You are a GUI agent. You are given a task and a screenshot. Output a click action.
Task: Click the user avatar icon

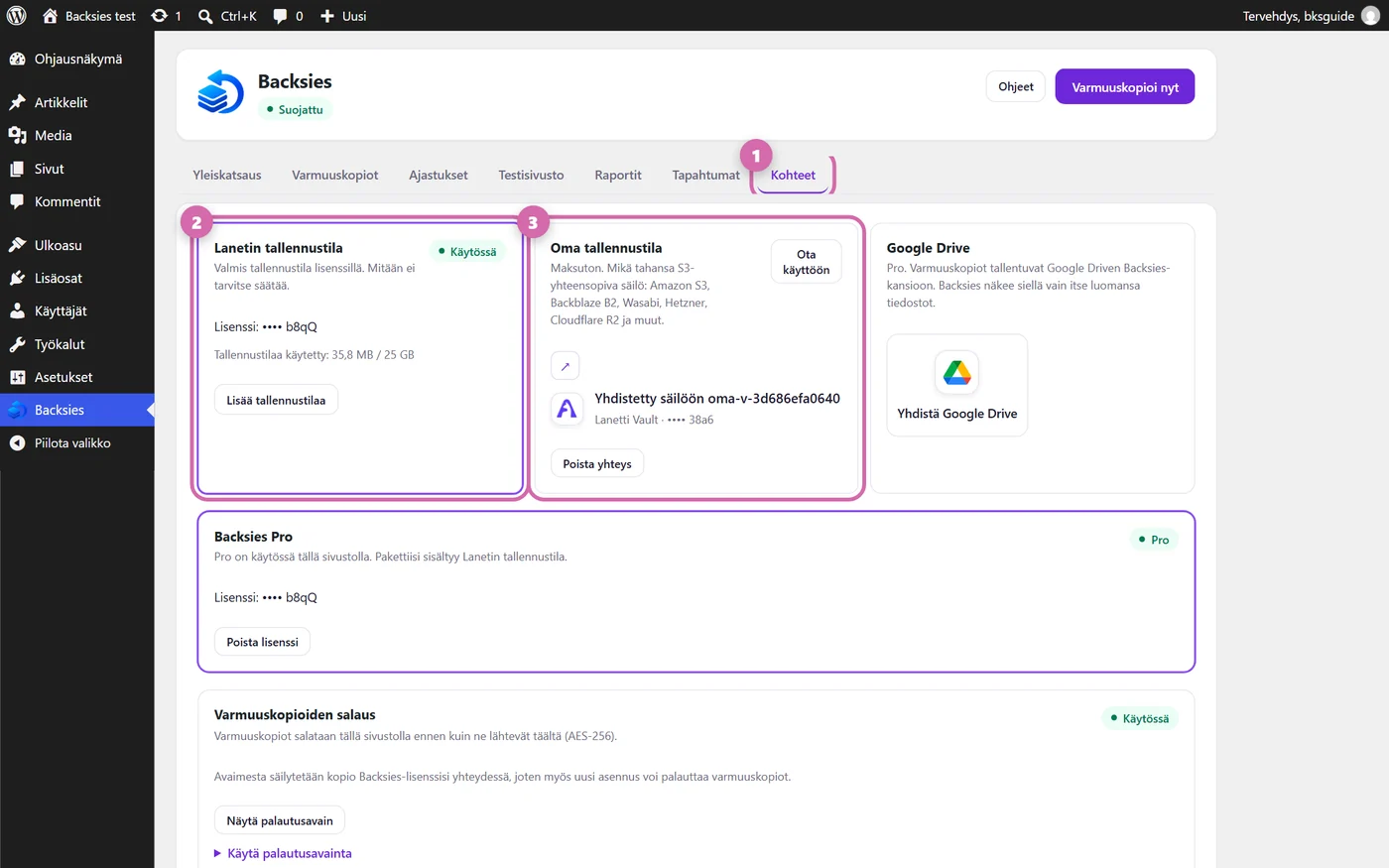click(x=1370, y=16)
